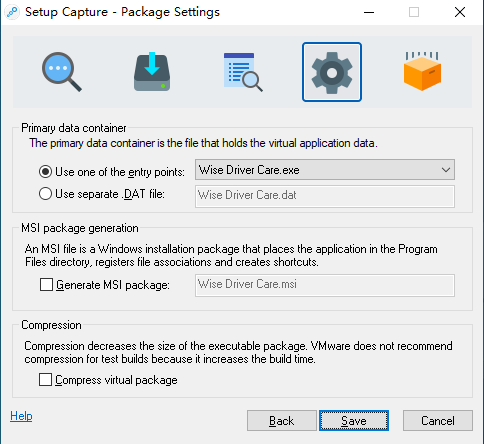The image size is (484, 444).
Task: Click the Save button
Action: [x=354, y=421]
